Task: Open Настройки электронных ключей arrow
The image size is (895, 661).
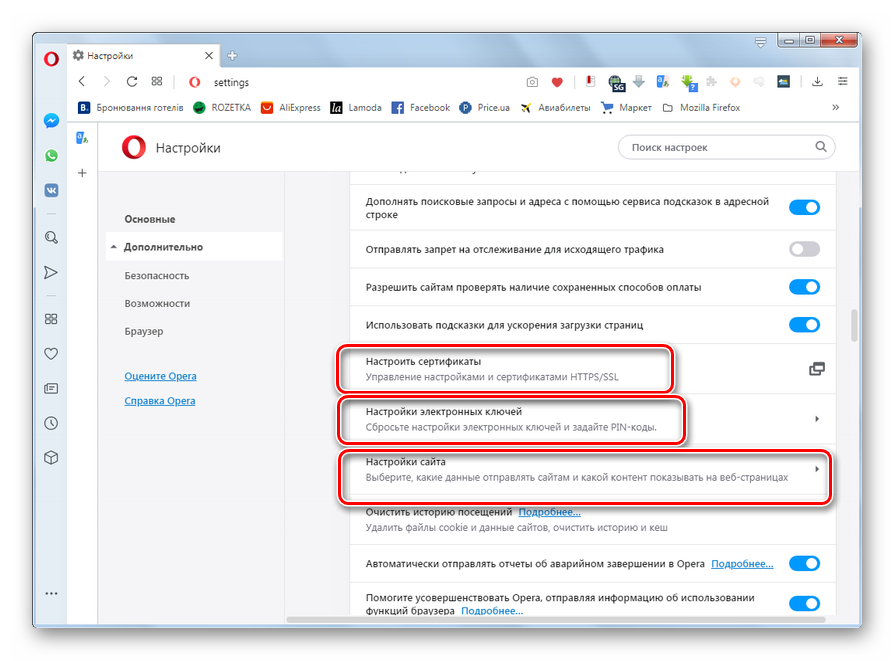Action: click(817, 419)
